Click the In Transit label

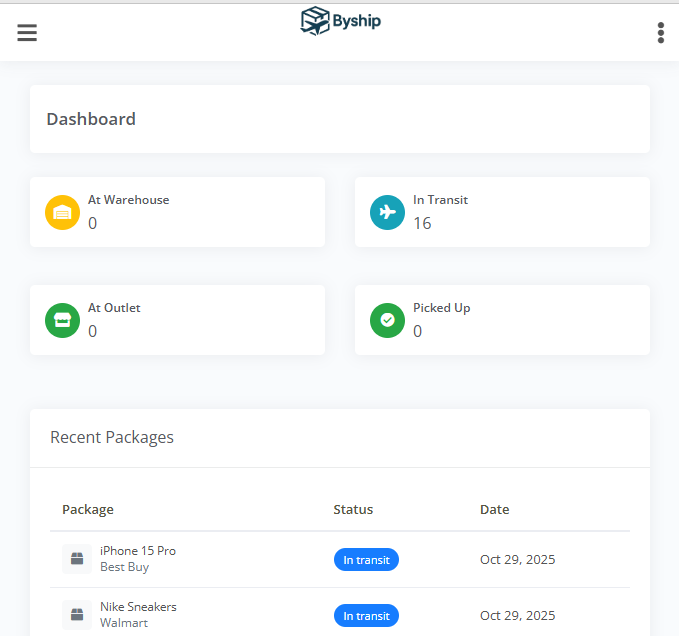click(440, 200)
